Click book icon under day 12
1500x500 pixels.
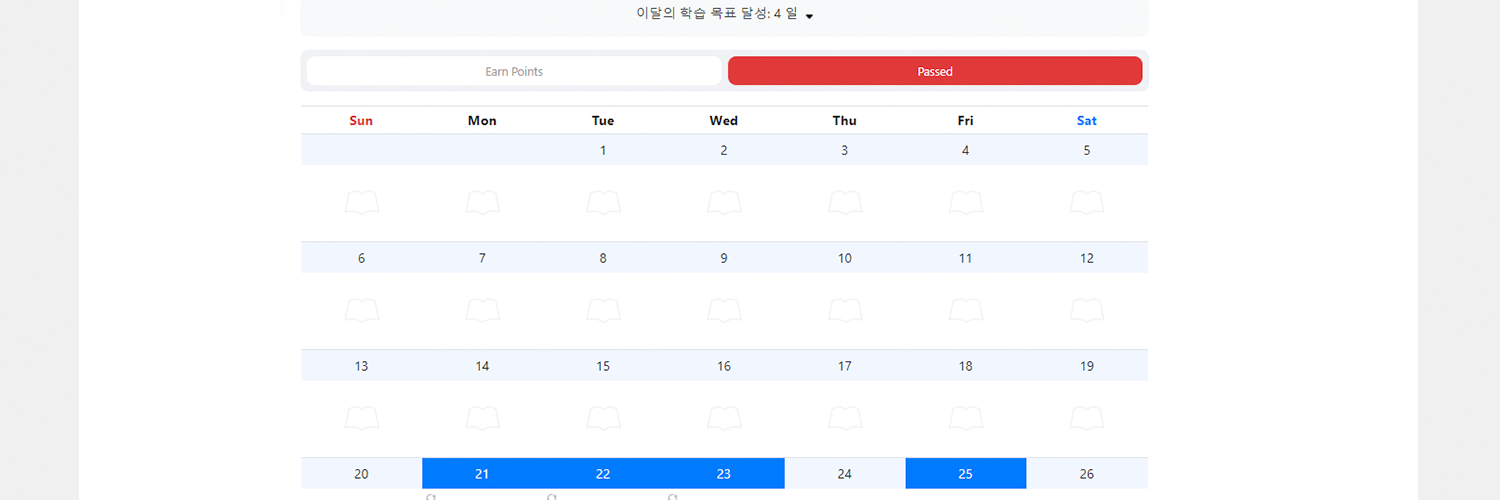1086,311
